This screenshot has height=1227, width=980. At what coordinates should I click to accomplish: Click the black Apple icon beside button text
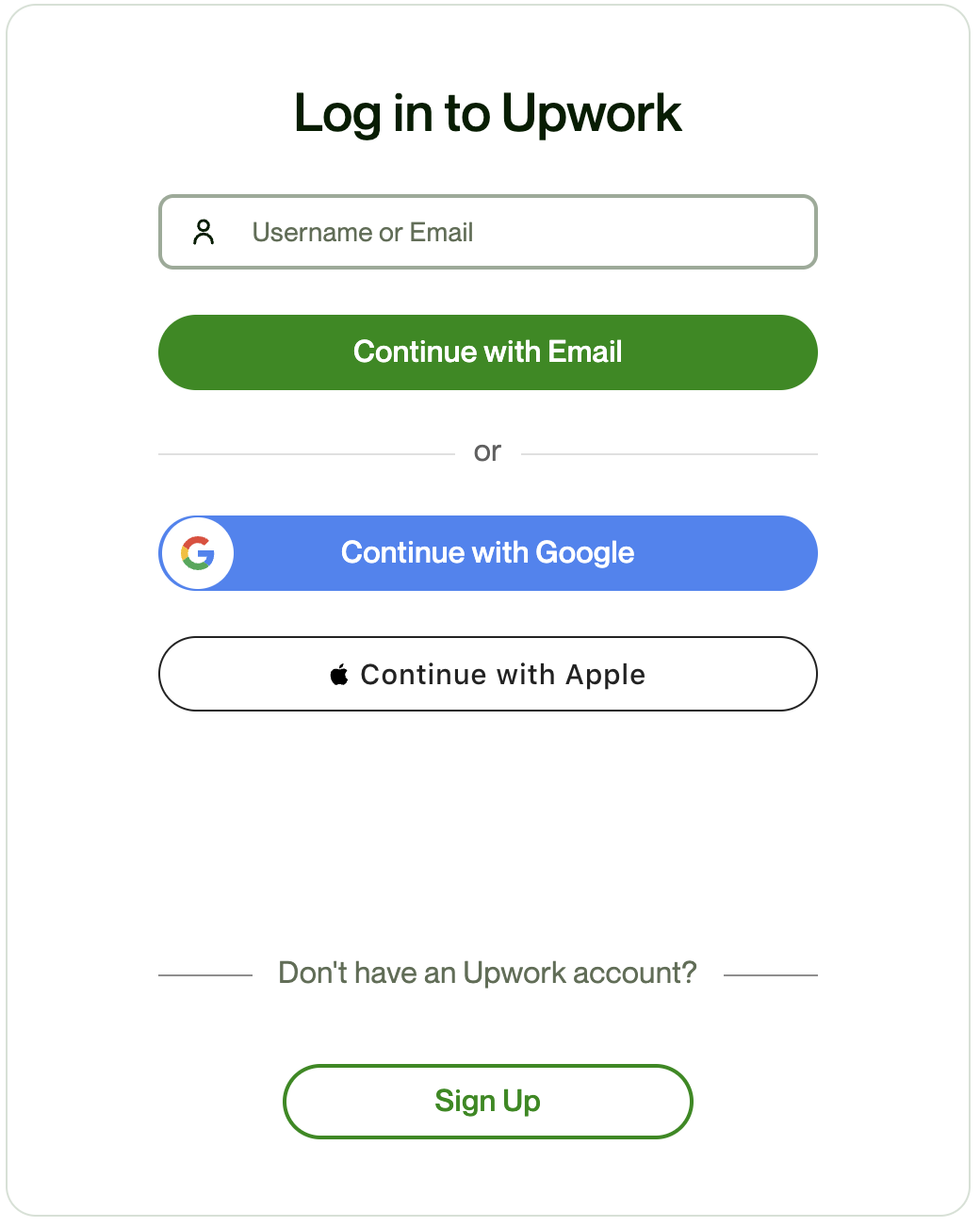pyautogui.click(x=339, y=674)
